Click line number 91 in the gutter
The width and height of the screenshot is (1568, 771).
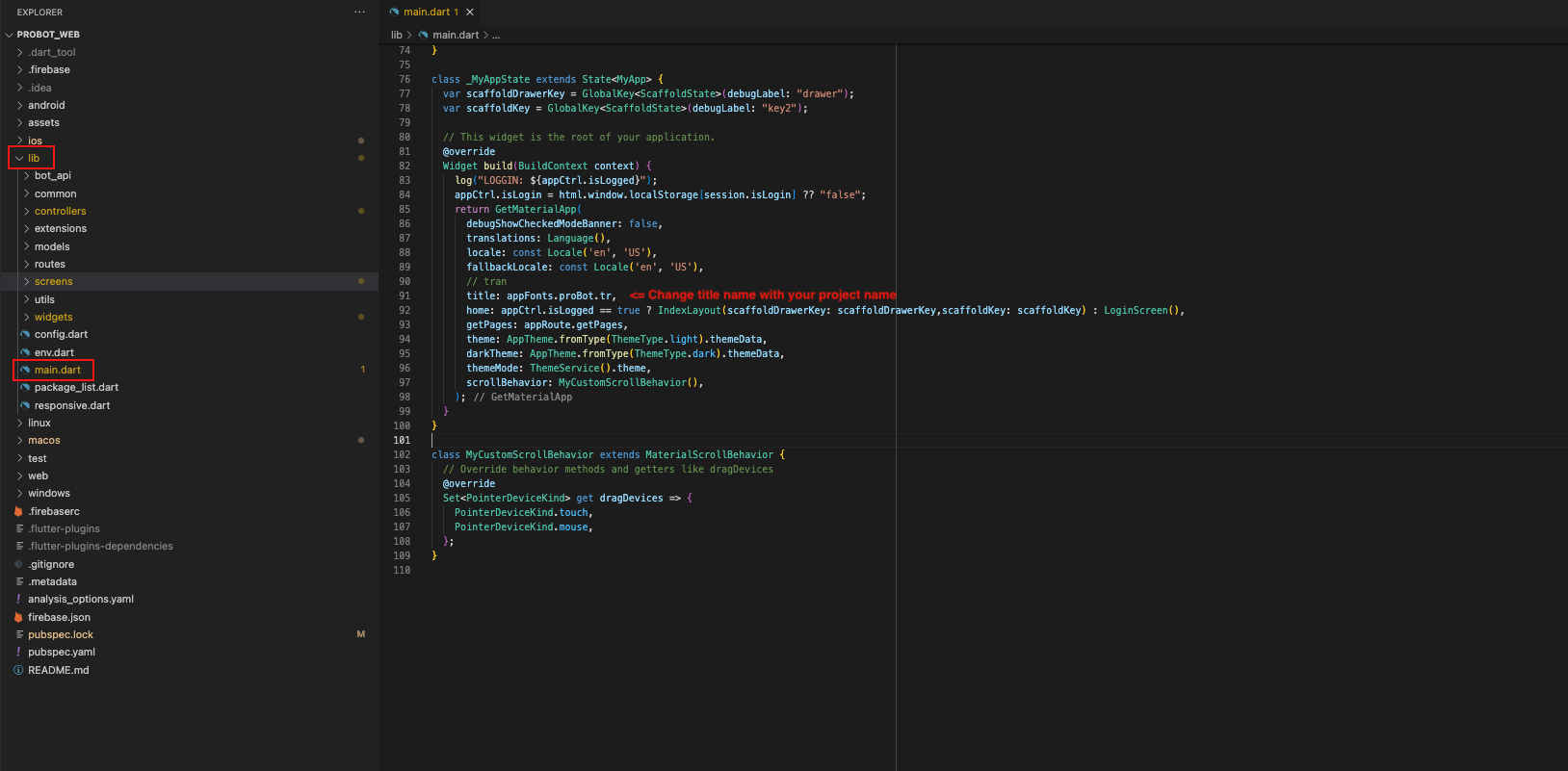click(405, 296)
